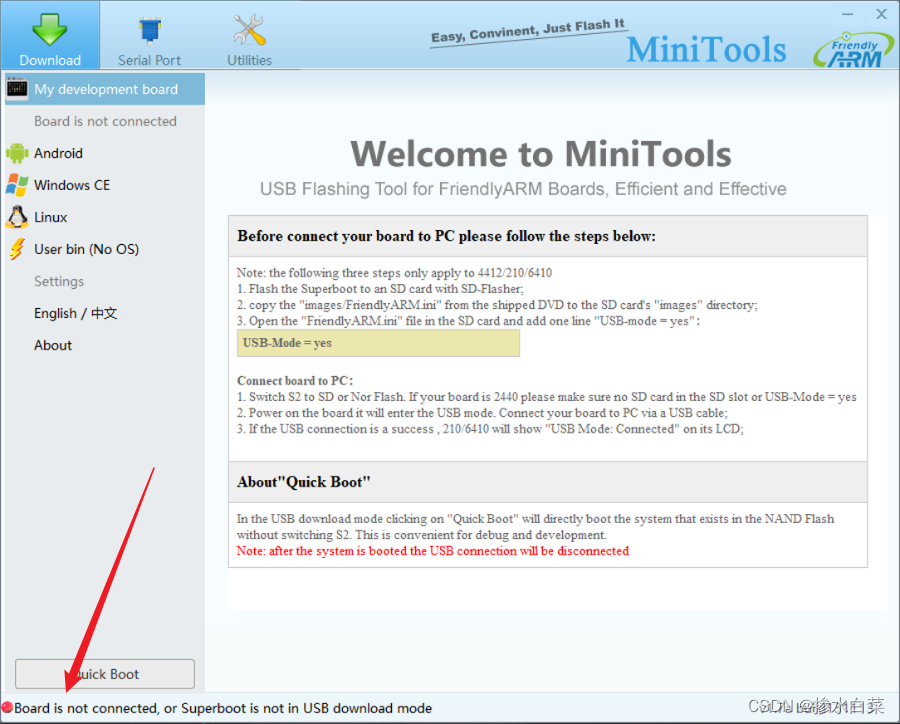The image size is (900, 724).
Task: Click the My development board icon
Action: click(17, 89)
